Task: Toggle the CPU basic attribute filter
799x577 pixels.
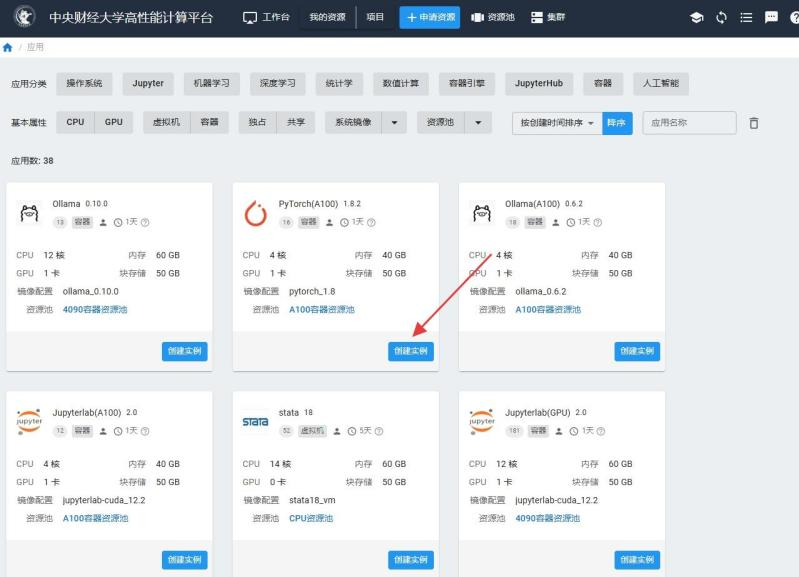Action: (76, 122)
